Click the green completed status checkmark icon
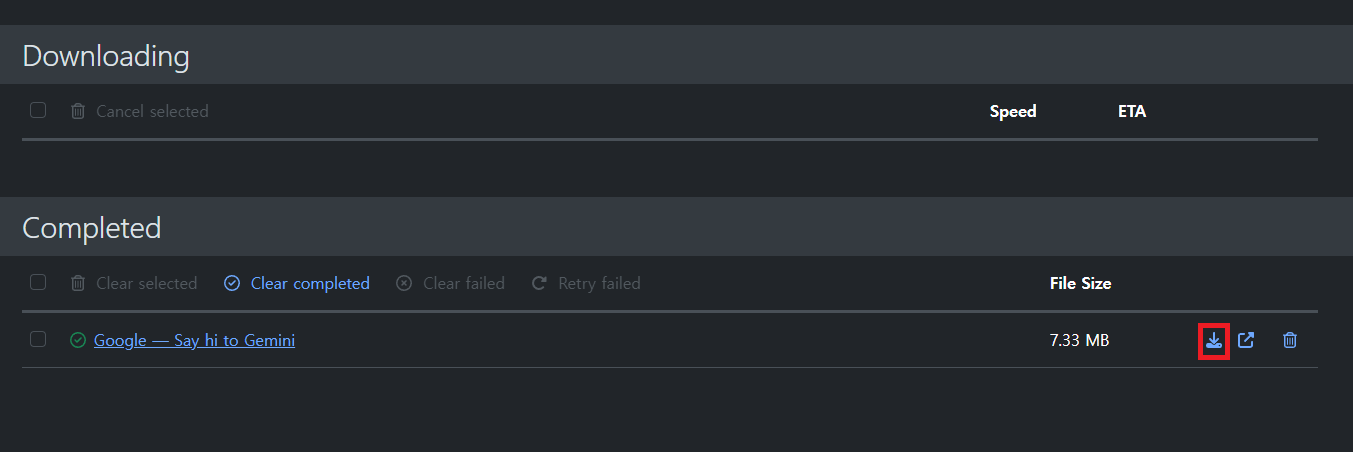 pos(78,341)
